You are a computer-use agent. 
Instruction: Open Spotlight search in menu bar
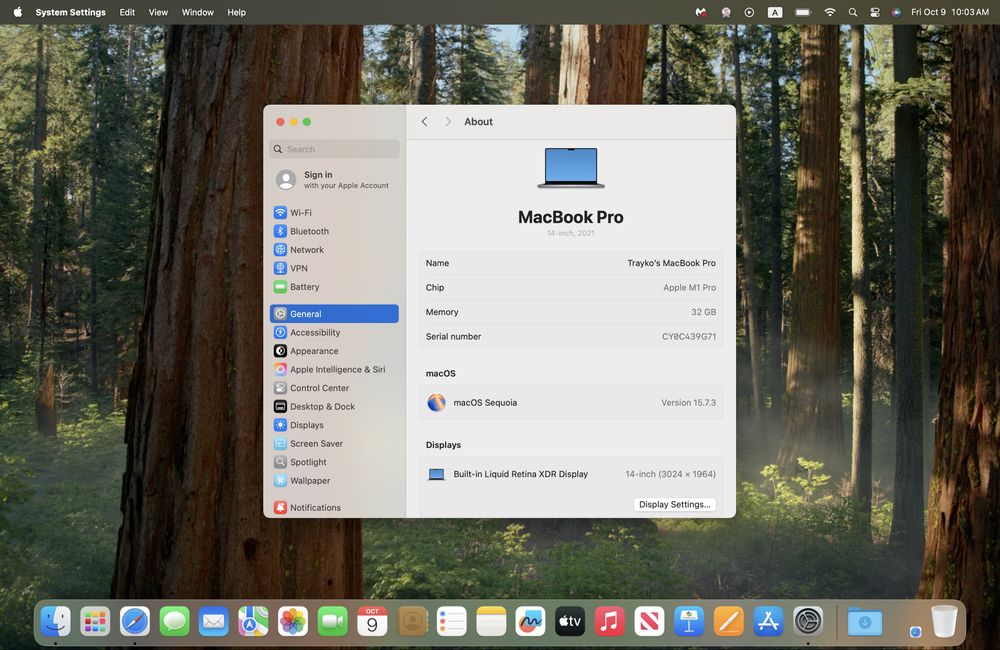click(x=853, y=12)
